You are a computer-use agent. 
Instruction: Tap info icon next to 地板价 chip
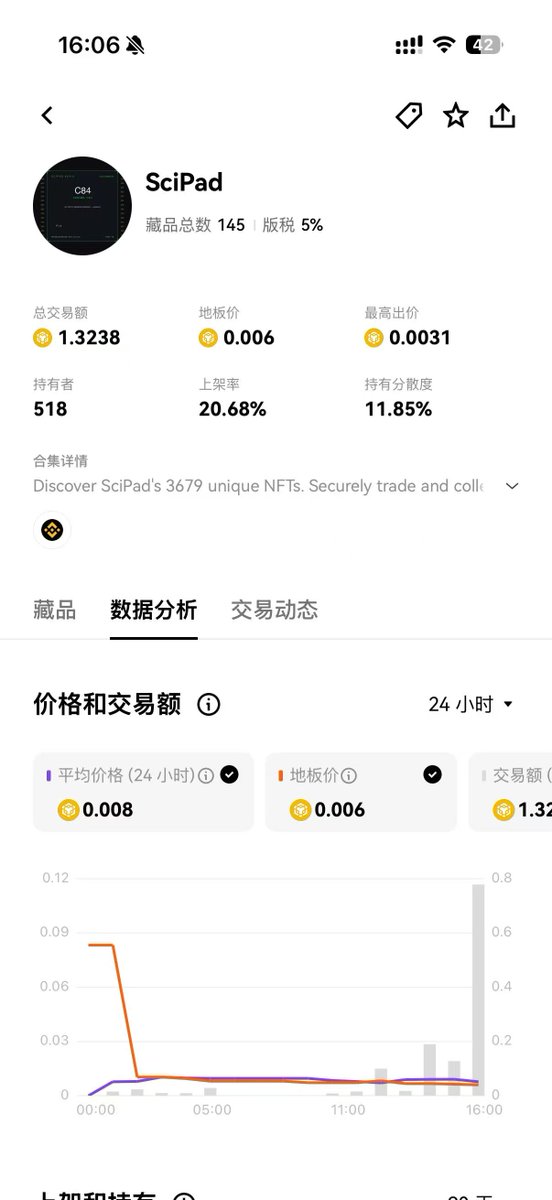[x=349, y=775]
